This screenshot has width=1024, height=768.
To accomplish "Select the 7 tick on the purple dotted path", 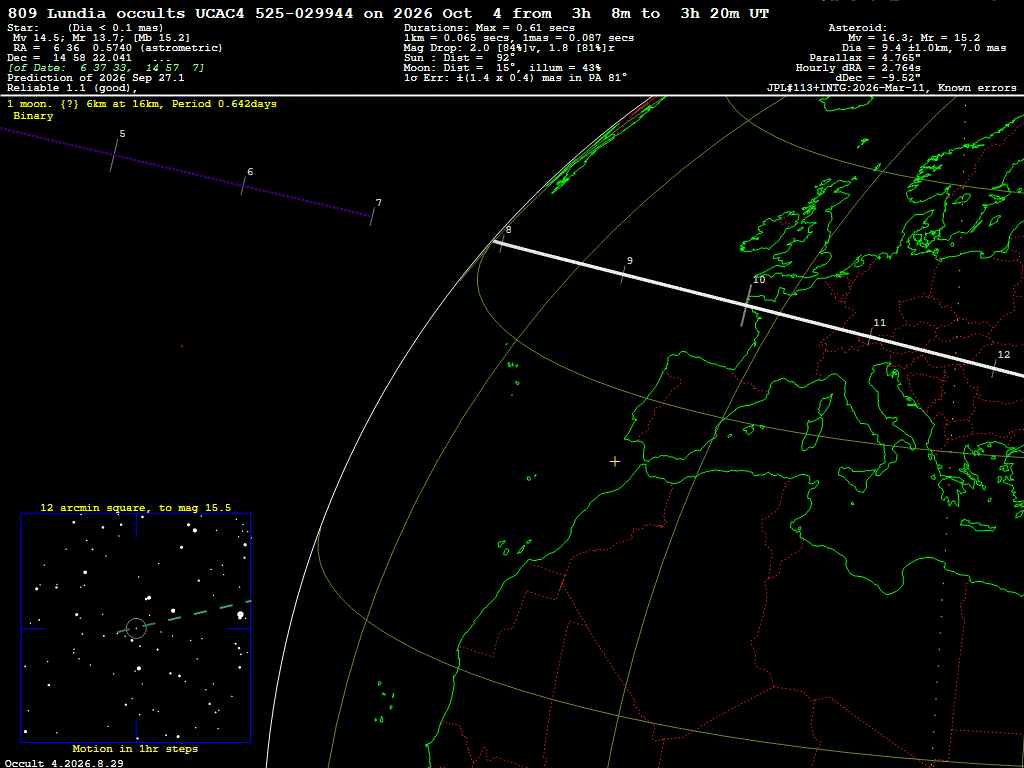I will coord(372,216).
